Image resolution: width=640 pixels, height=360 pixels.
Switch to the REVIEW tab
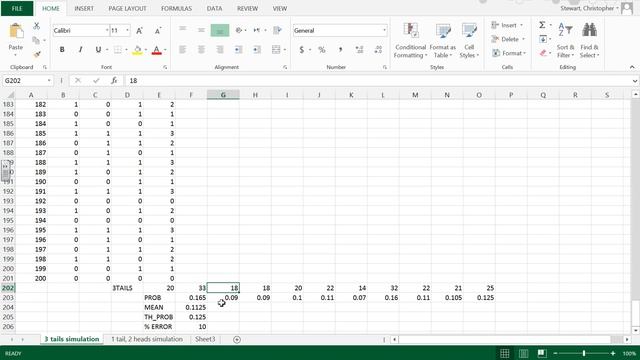click(x=247, y=8)
